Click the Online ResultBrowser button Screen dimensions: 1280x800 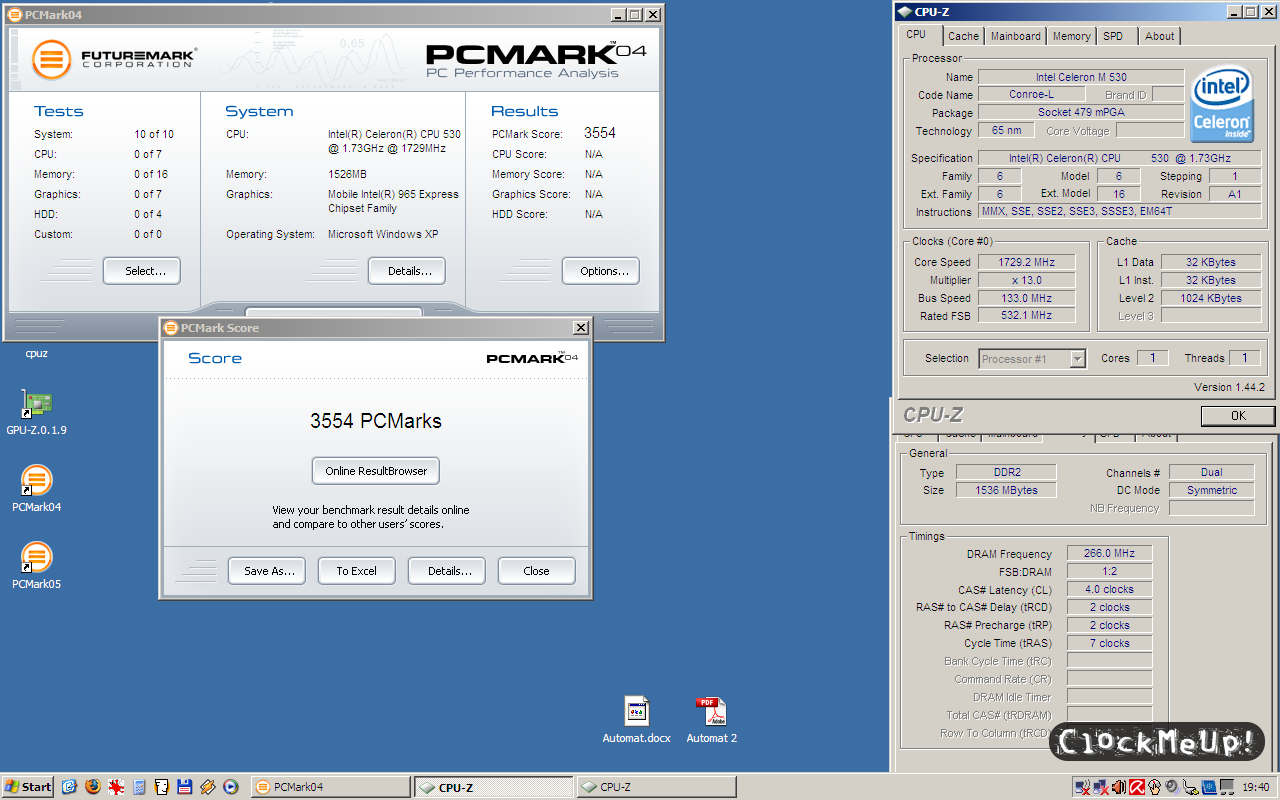tap(376, 471)
